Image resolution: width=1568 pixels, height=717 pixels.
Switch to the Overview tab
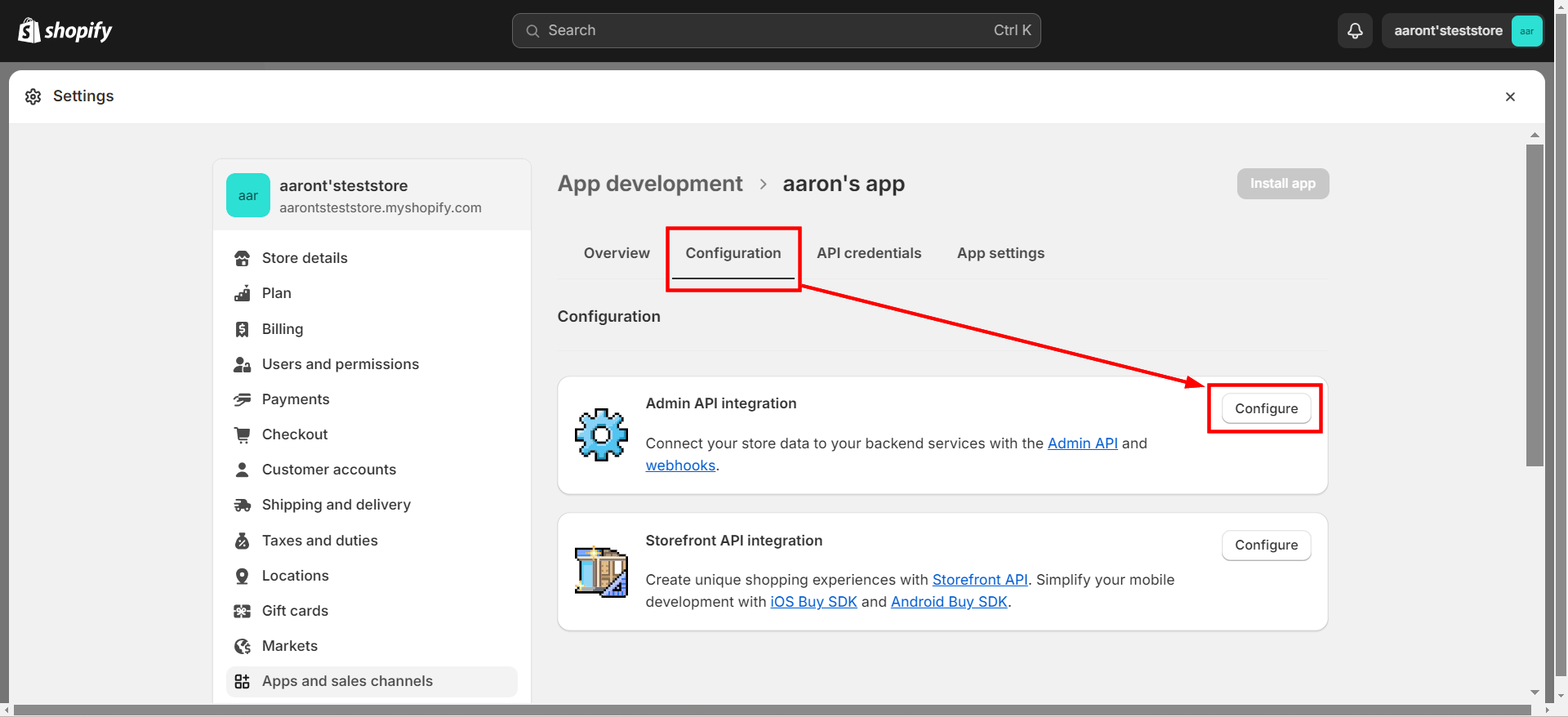pos(617,253)
